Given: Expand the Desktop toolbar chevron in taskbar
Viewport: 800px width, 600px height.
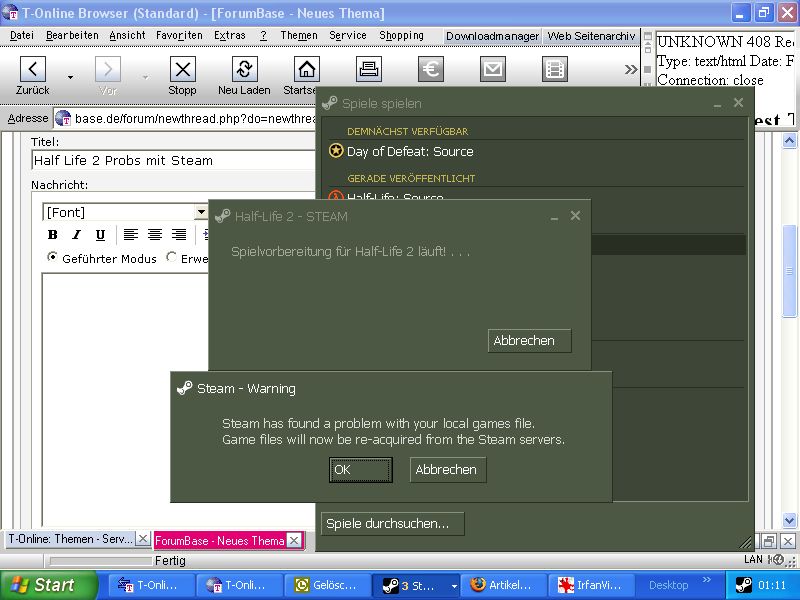Looking at the screenshot, I should pos(707,580).
